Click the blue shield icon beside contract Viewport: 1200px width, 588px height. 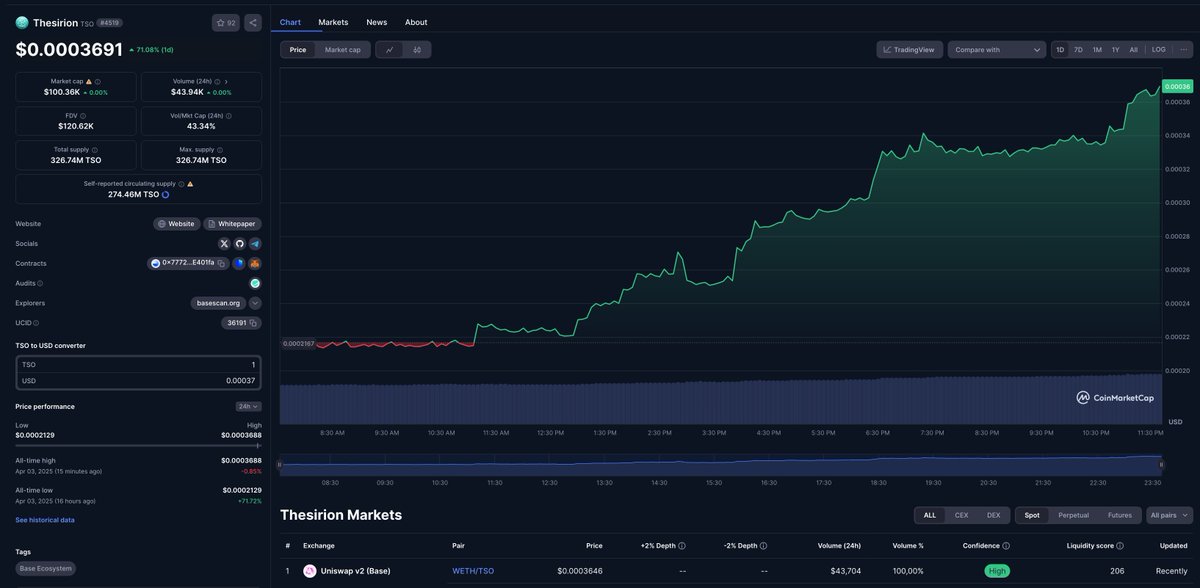[x=239, y=263]
